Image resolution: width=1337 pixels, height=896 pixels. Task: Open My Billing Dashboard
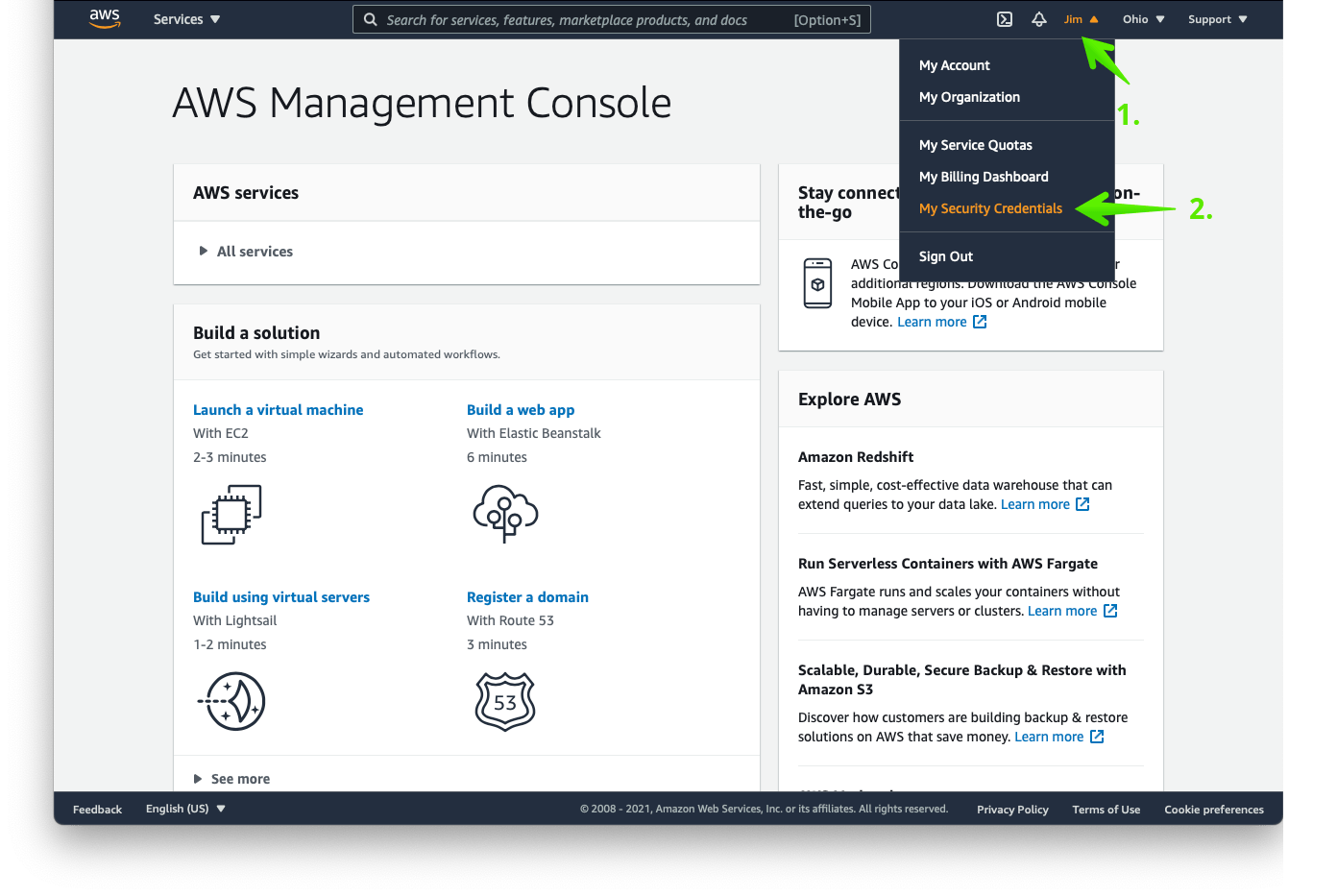pos(984,177)
